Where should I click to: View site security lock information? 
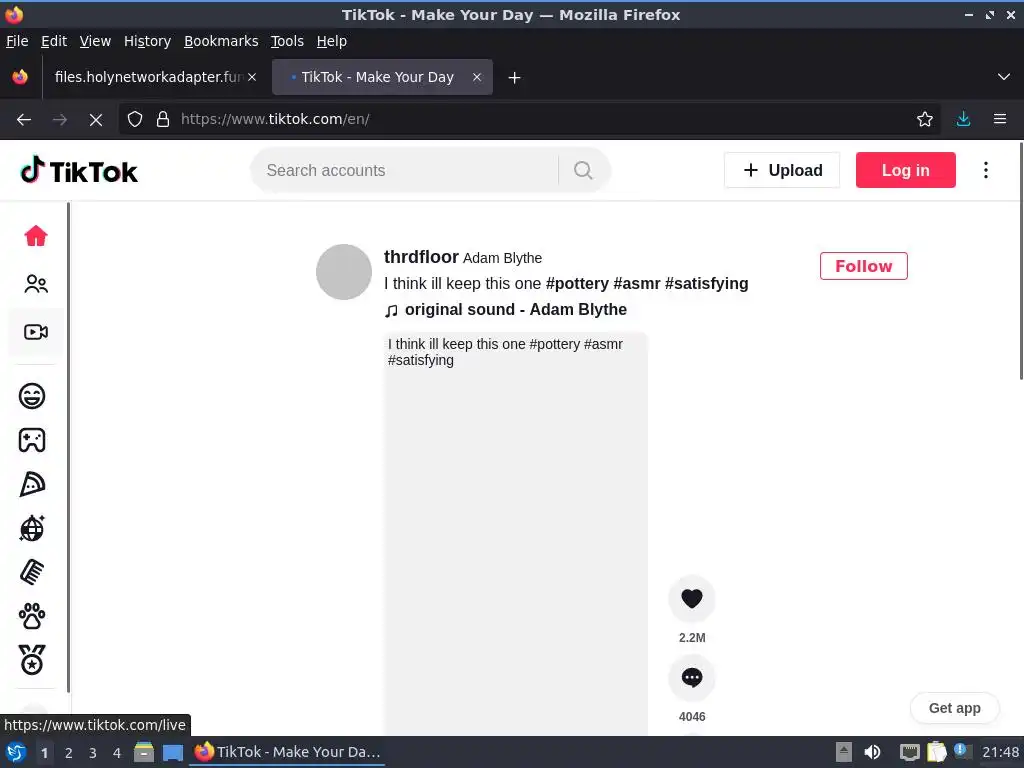point(163,119)
